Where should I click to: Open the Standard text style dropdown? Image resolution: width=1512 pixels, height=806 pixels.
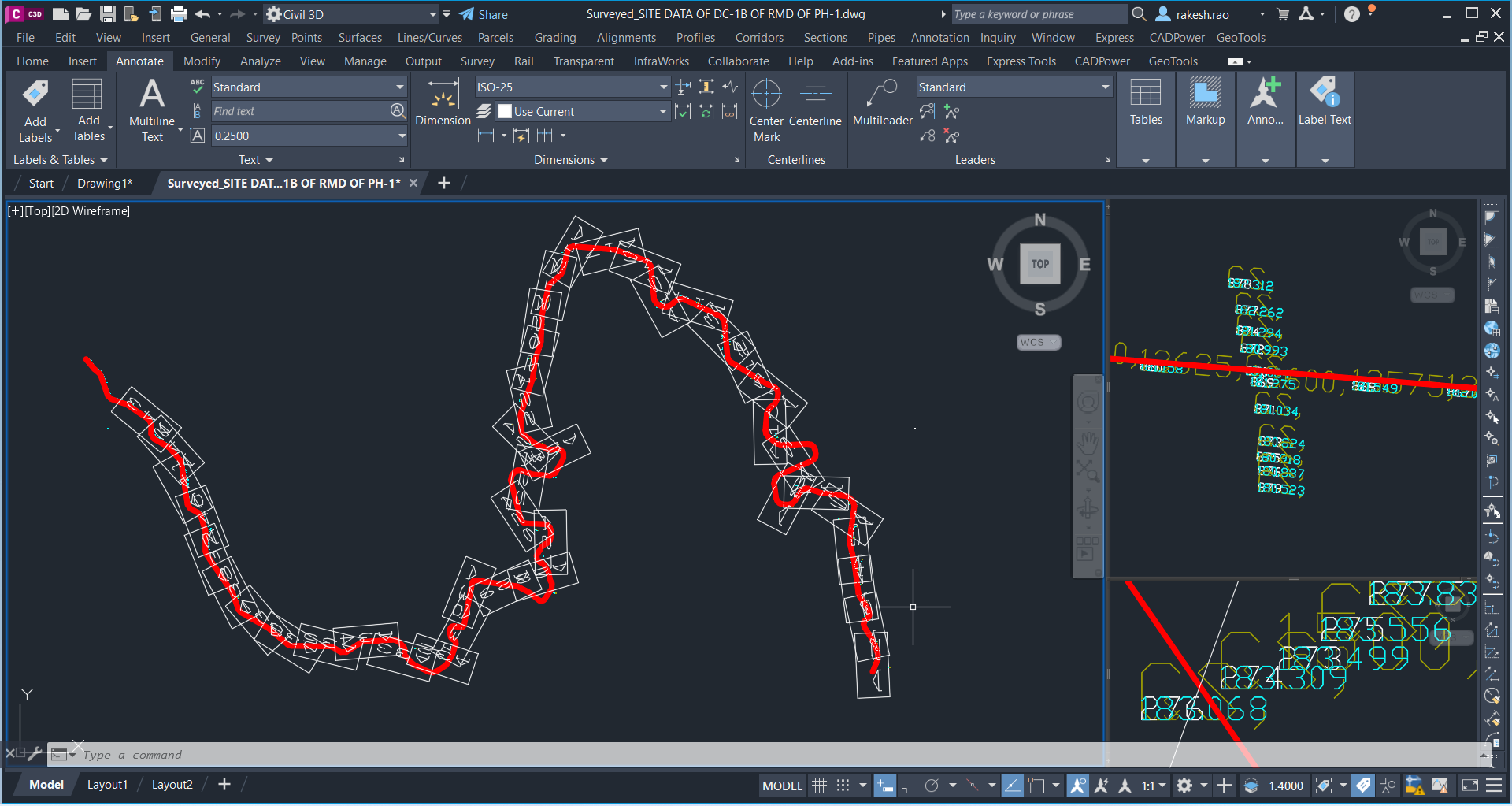coord(399,87)
